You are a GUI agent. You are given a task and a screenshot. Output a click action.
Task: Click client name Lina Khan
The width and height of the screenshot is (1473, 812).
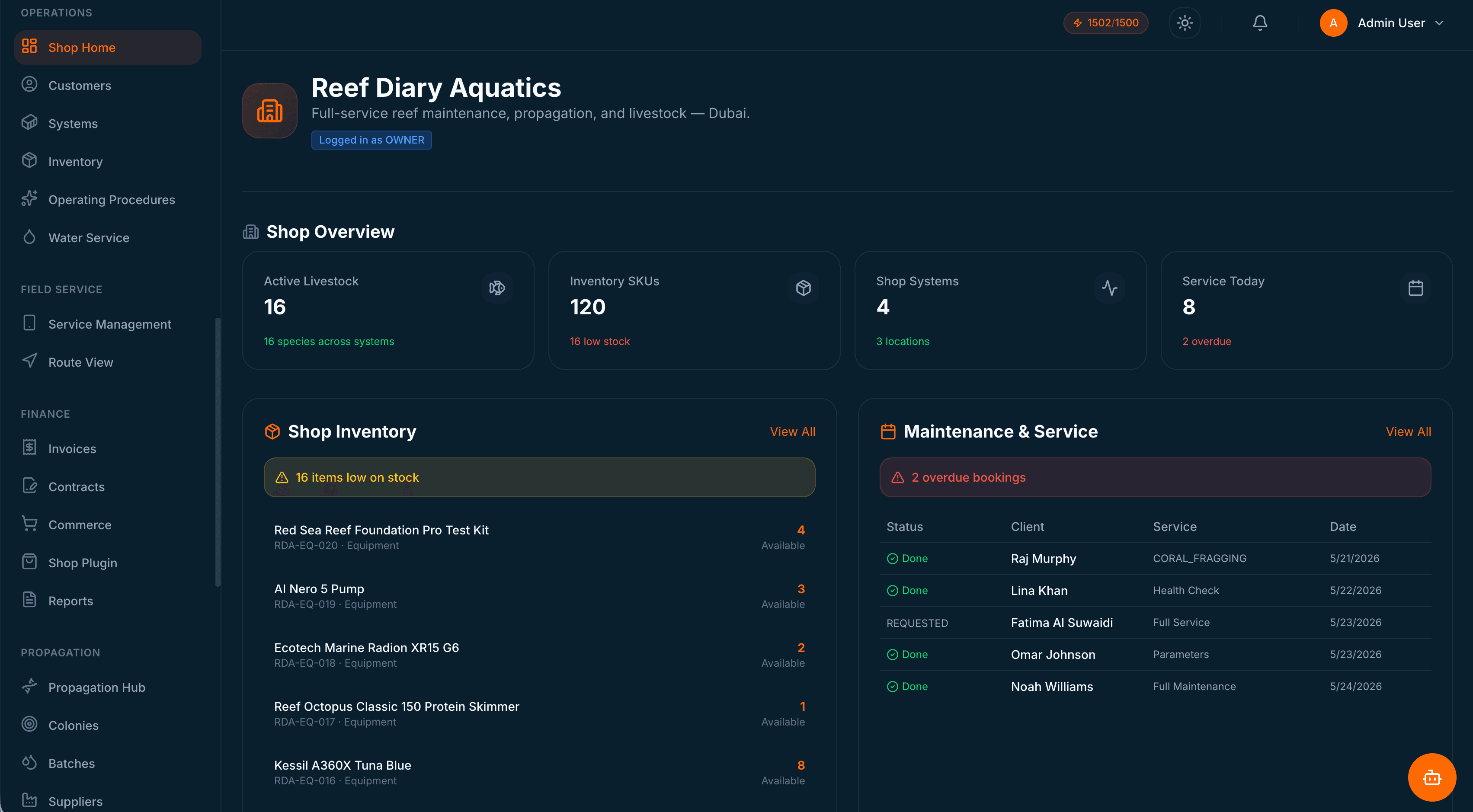(1039, 591)
